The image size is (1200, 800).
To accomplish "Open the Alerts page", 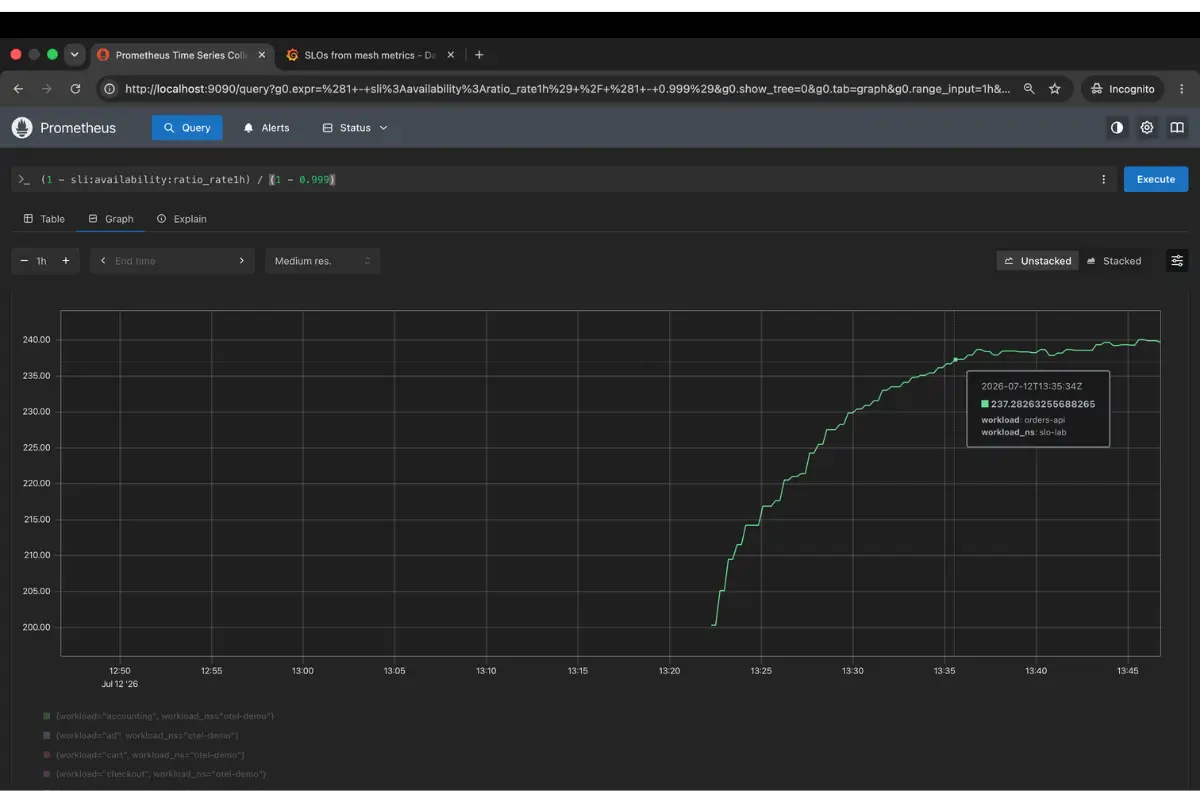I will click(x=266, y=128).
